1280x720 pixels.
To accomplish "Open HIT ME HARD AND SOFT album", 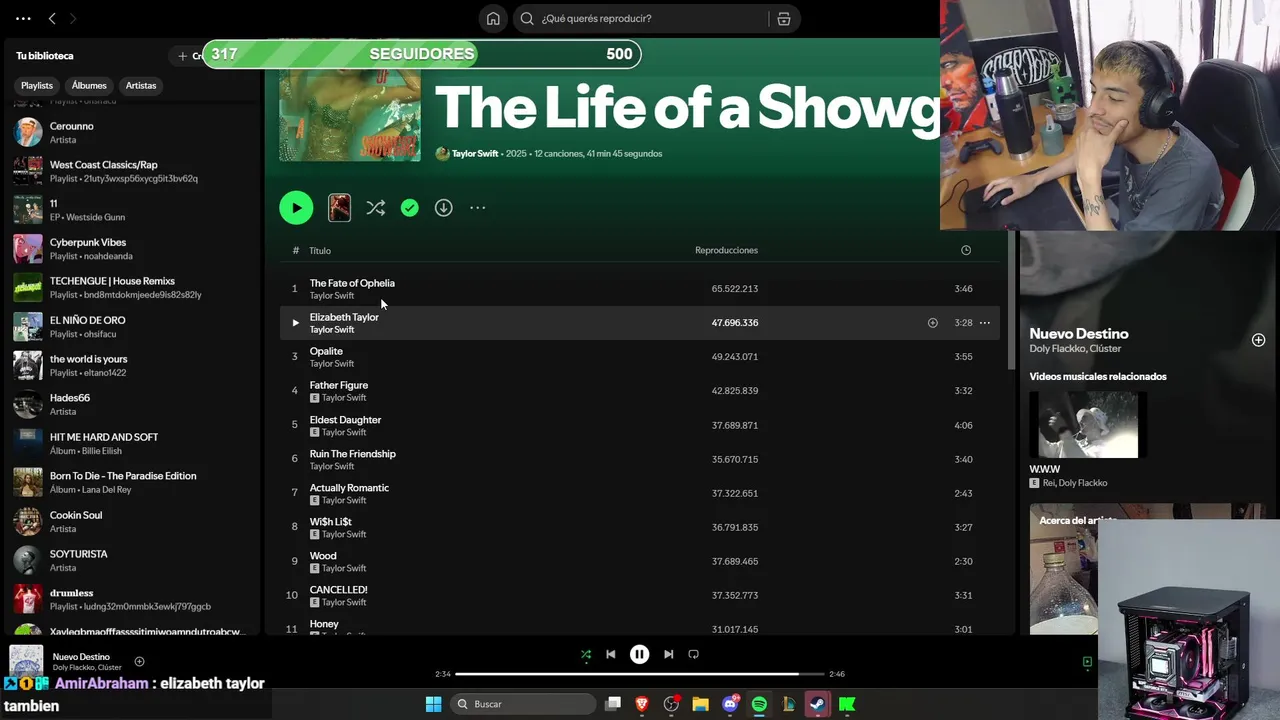I will (134, 443).
